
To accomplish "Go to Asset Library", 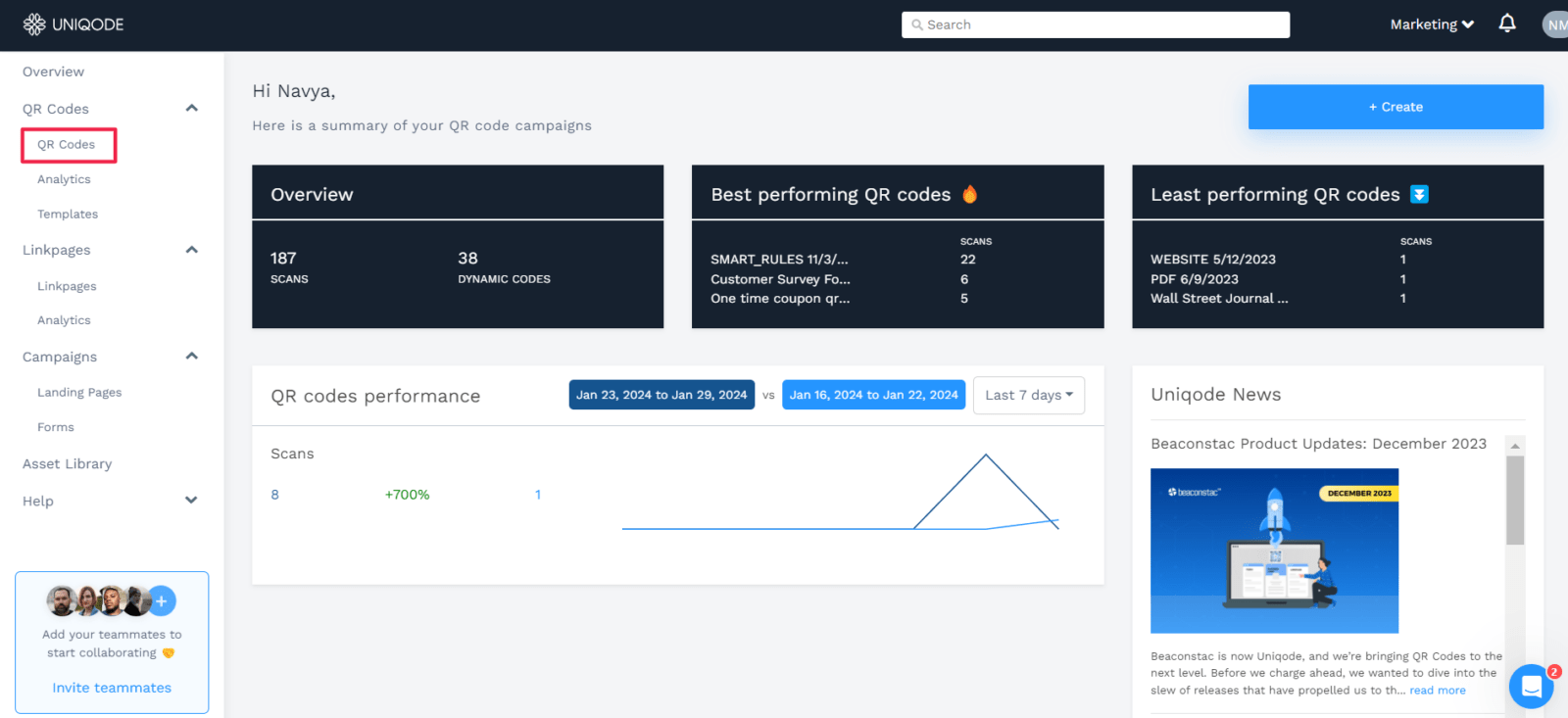I will tap(68, 464).
